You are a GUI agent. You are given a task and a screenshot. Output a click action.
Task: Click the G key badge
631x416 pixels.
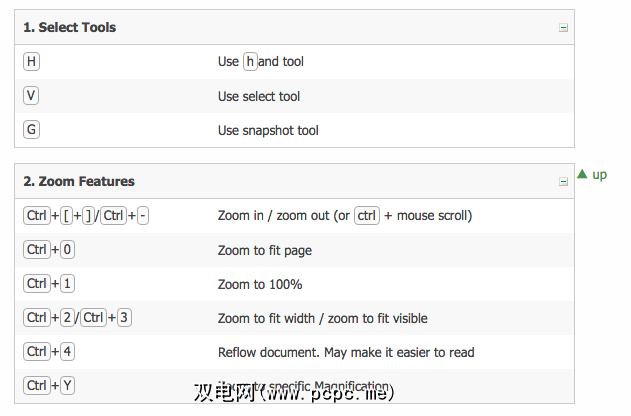tap(32, 130)
